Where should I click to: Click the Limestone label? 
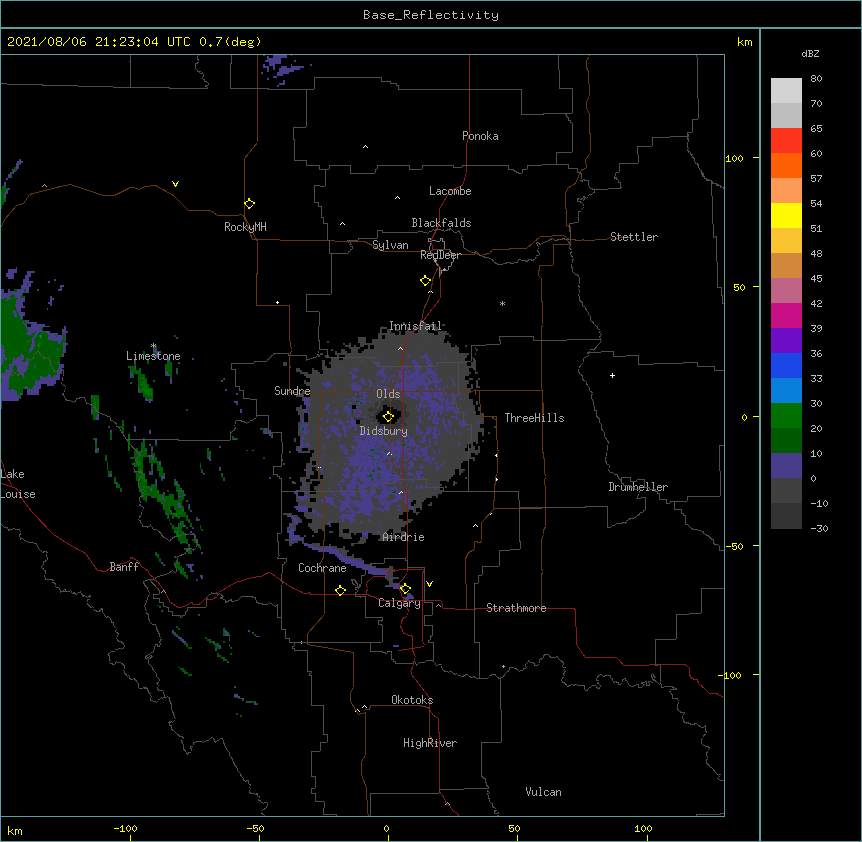(153, 356)
